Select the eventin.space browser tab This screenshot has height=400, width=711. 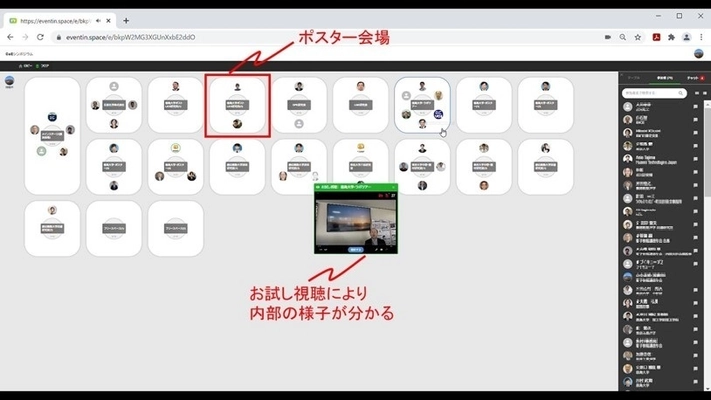click(60, 21)
